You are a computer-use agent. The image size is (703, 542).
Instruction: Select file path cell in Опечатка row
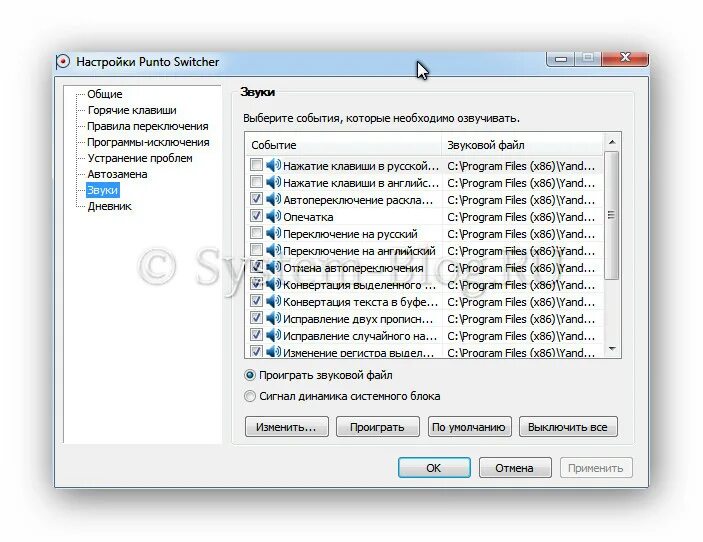tap(521, 217)
